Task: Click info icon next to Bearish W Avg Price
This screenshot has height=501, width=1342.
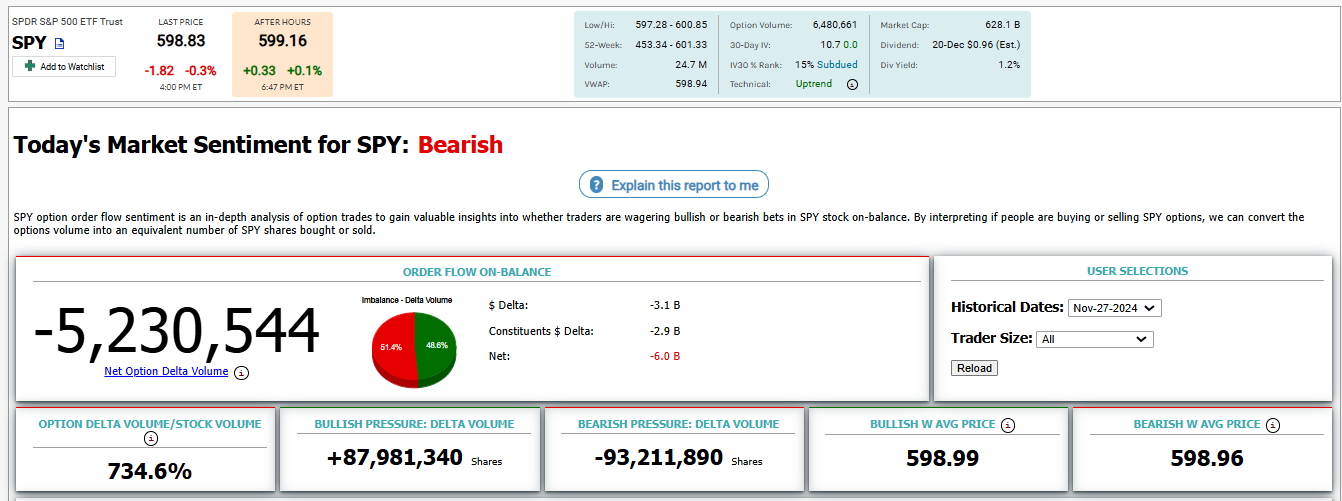Action: (1273, 424)
